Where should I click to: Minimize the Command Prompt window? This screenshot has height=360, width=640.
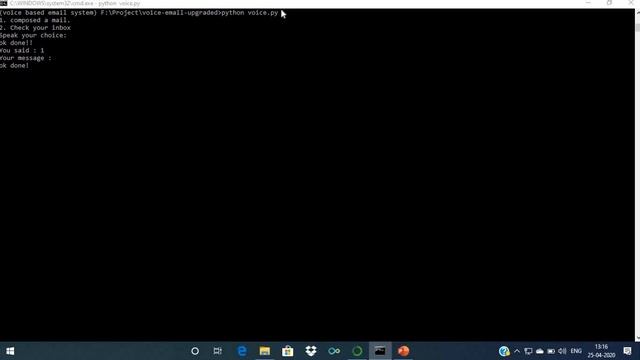click(588, 3)
